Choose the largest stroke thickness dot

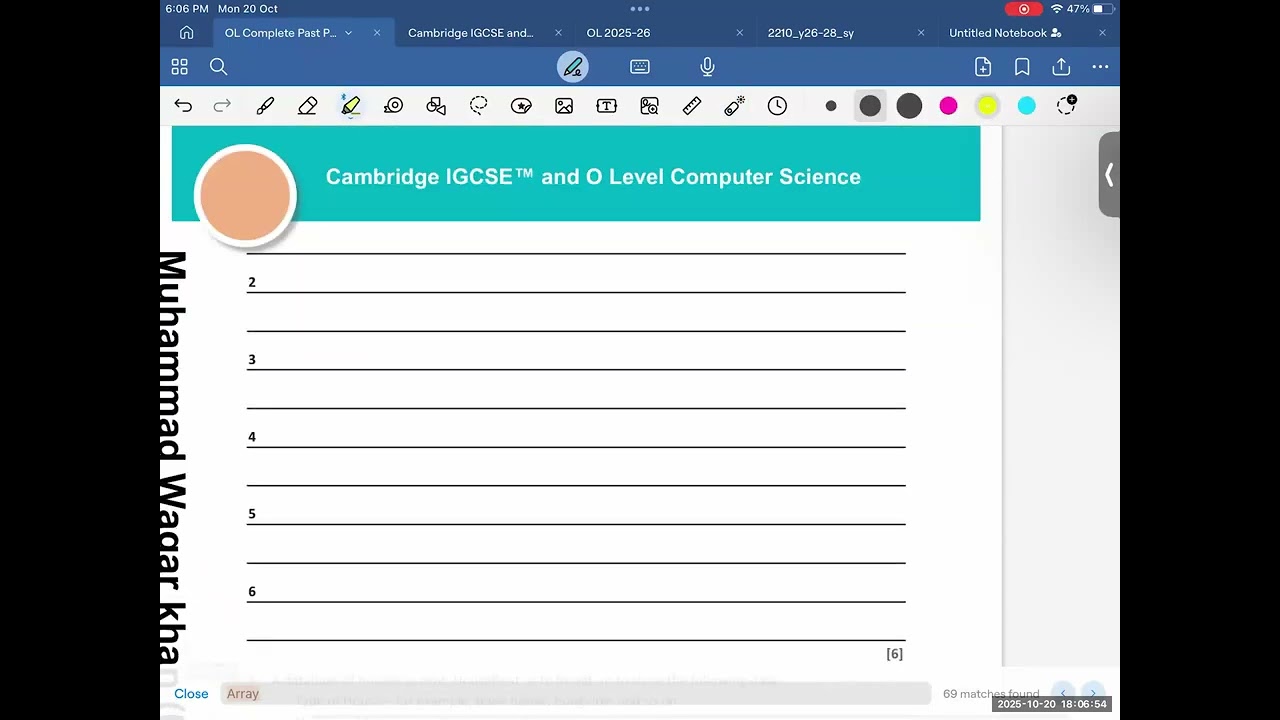tap(909, 106)
